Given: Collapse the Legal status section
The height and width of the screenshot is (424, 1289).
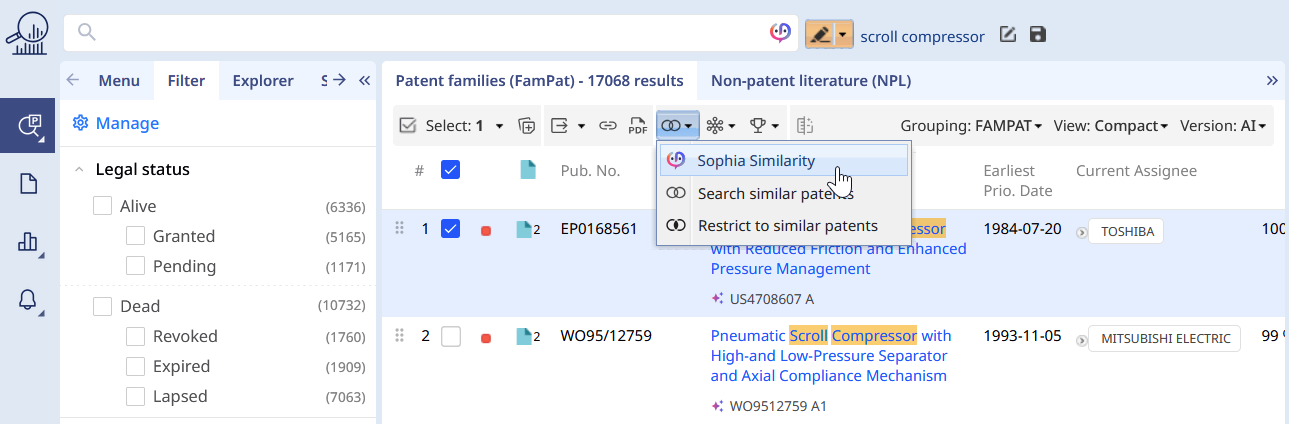Looking at the screenshot, I should [79, 170].
